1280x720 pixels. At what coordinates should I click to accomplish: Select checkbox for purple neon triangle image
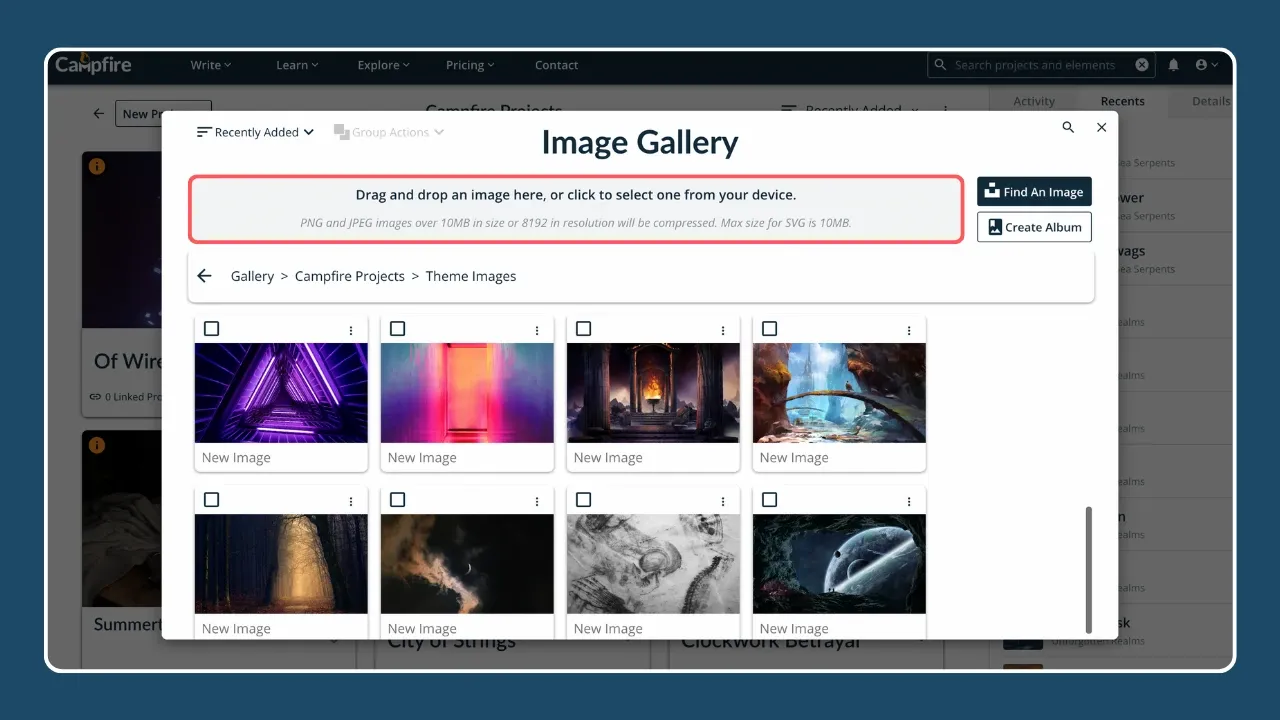click(x=212, y=329)
